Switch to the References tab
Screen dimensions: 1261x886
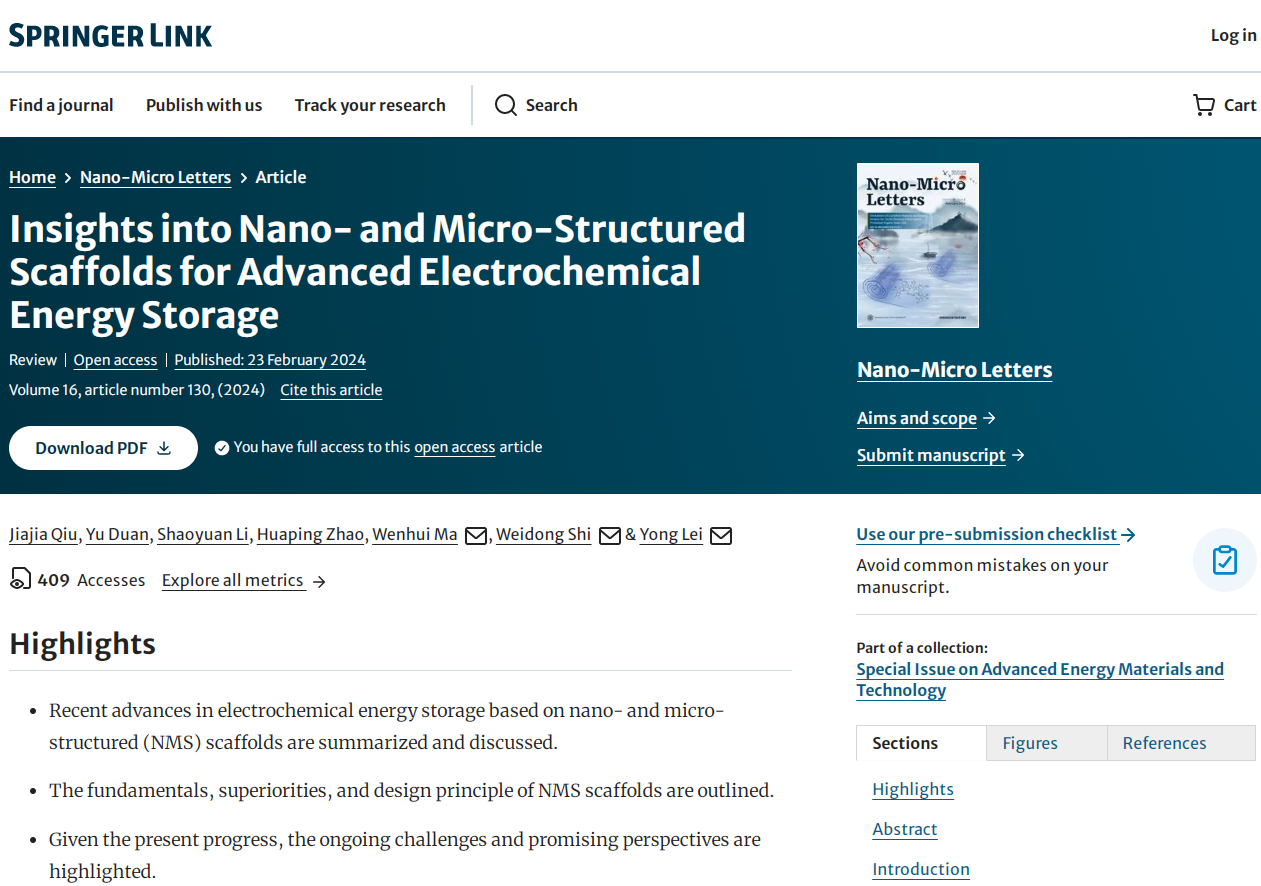tap(1164, 743)
